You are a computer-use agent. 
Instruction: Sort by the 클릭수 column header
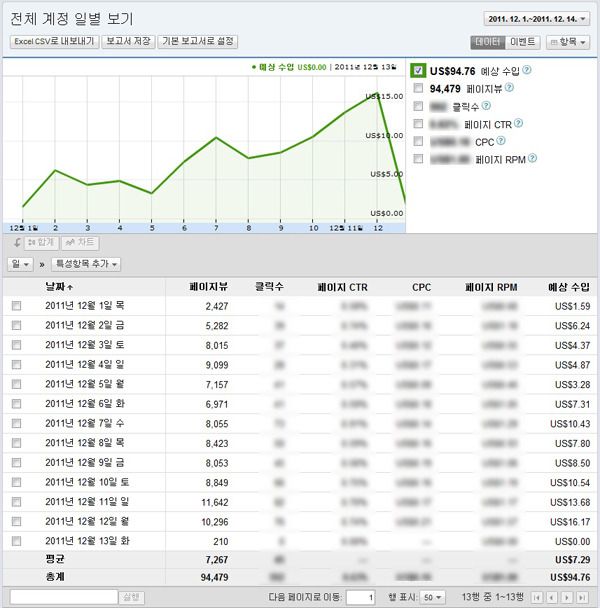tap(269, 287)
